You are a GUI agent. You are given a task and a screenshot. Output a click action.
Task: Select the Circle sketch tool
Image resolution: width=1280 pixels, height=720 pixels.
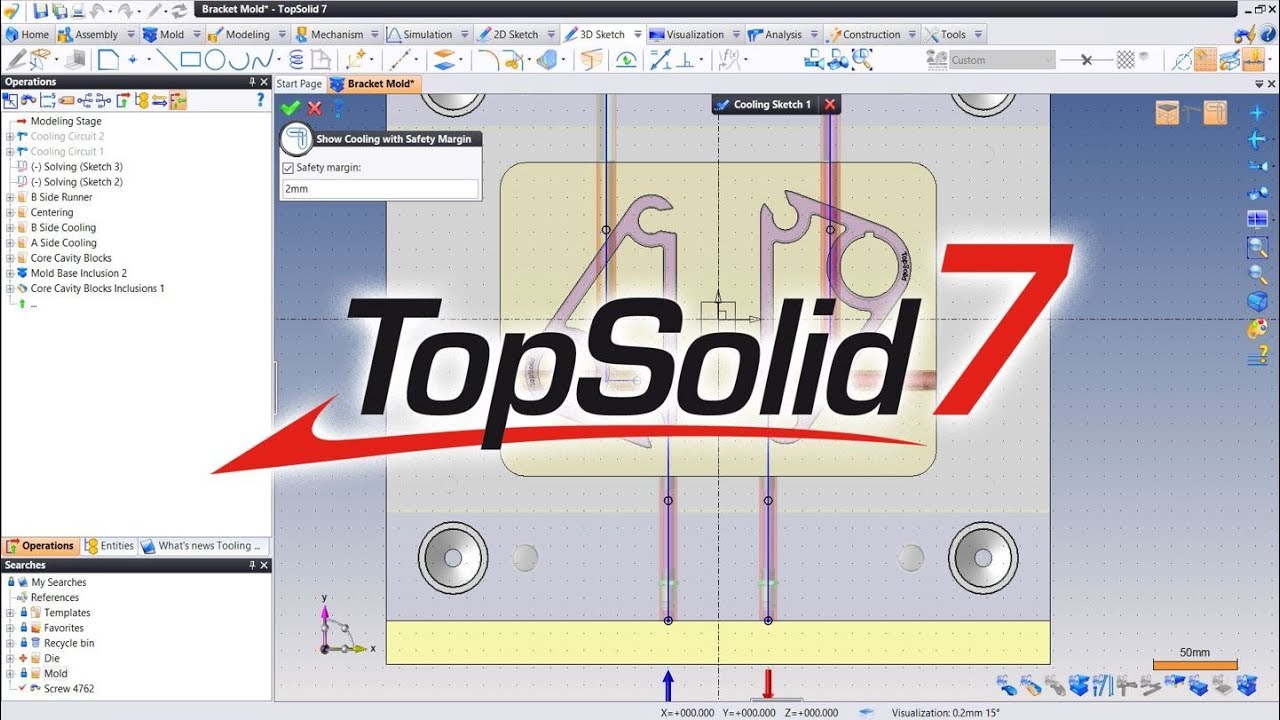pos(214,59)
